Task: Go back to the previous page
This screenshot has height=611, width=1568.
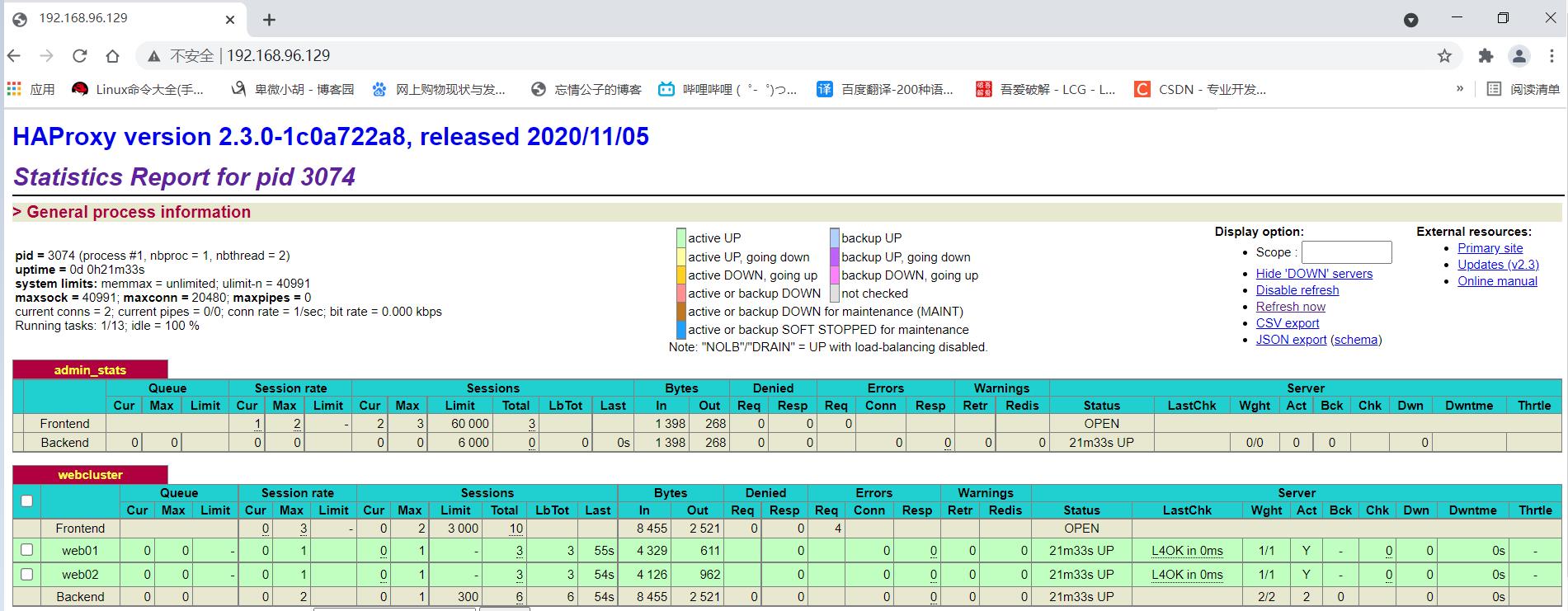Action: point(14,55)
